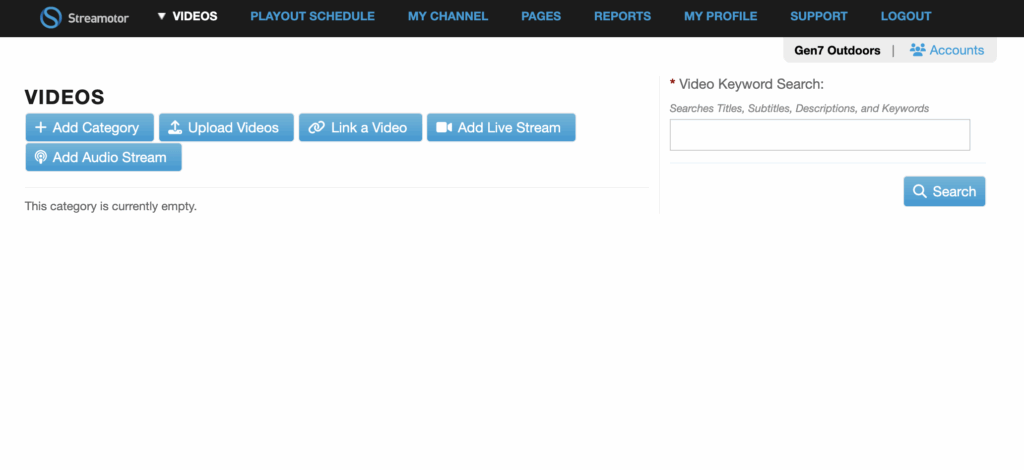This screenshot has width=1024, height=470.
Task: Open the Playout Schedule menu
Action: tap(312, 17)
